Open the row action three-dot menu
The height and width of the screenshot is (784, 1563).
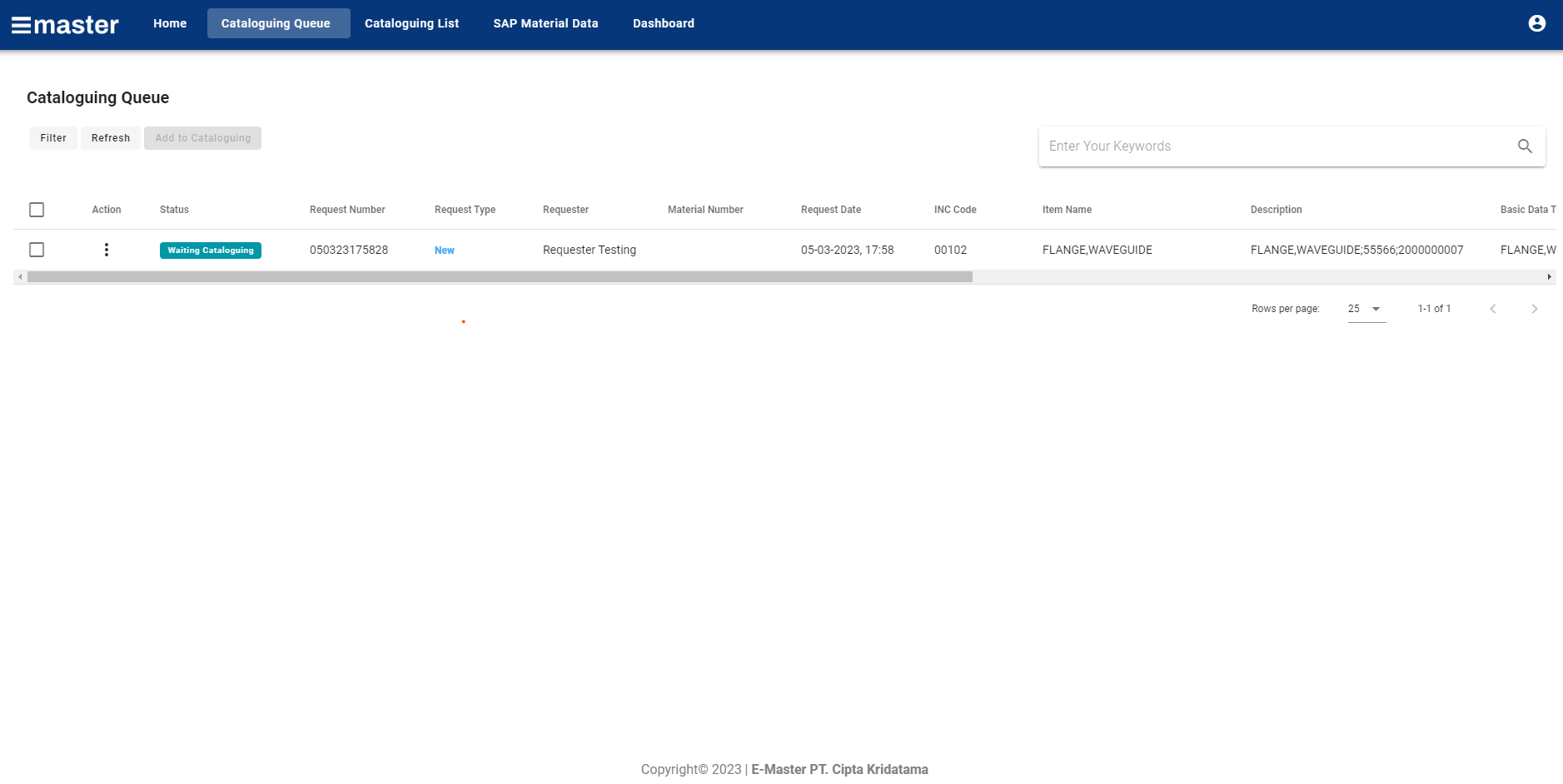[107, 250]
